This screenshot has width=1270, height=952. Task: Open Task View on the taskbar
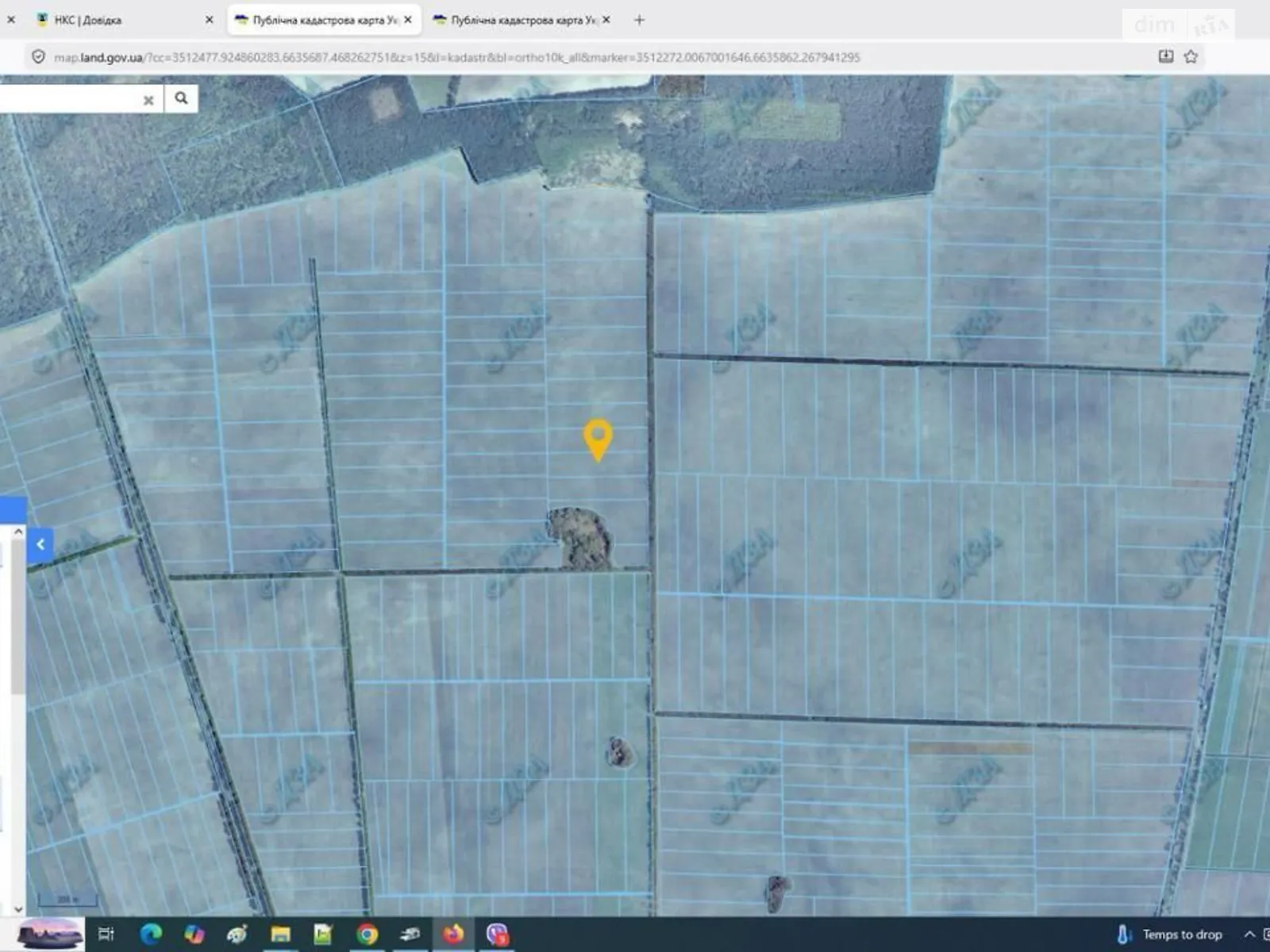[x=106, y=934]
